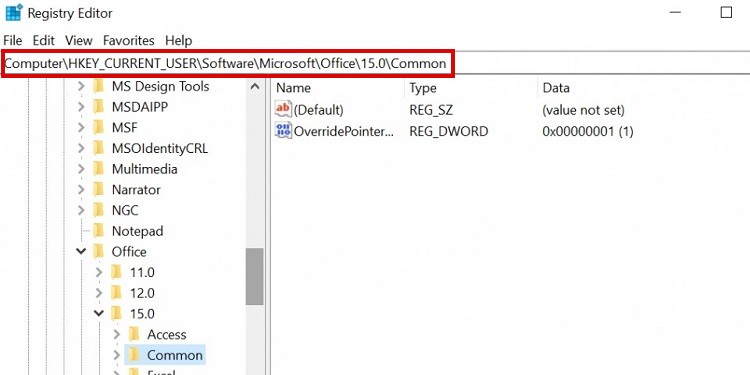Screen dimensions: 750x375
Task: Open the Help menu
Action: 178,41
